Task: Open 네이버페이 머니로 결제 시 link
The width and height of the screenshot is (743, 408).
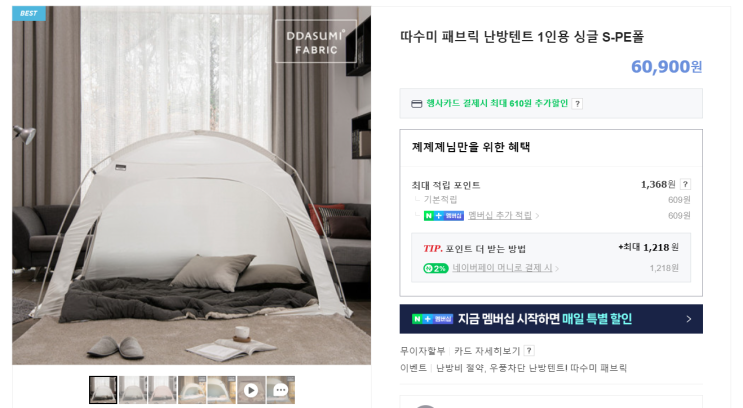Action: pos(502,268)
